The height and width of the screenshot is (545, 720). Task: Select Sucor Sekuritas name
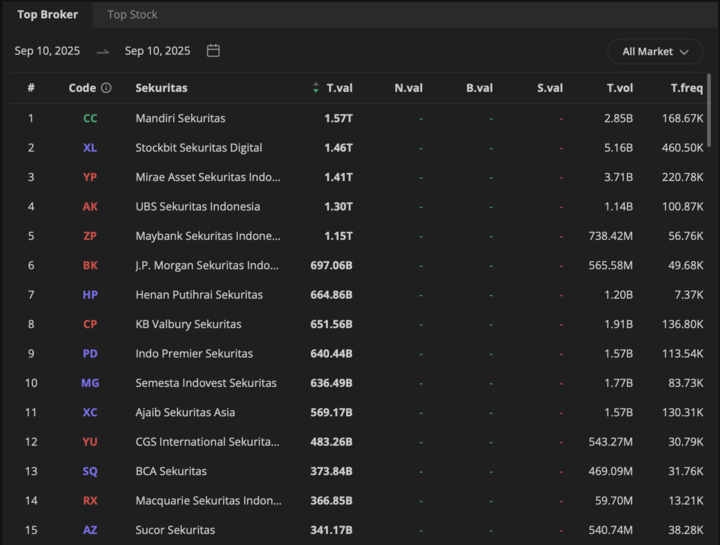click(x=175, y=530)
